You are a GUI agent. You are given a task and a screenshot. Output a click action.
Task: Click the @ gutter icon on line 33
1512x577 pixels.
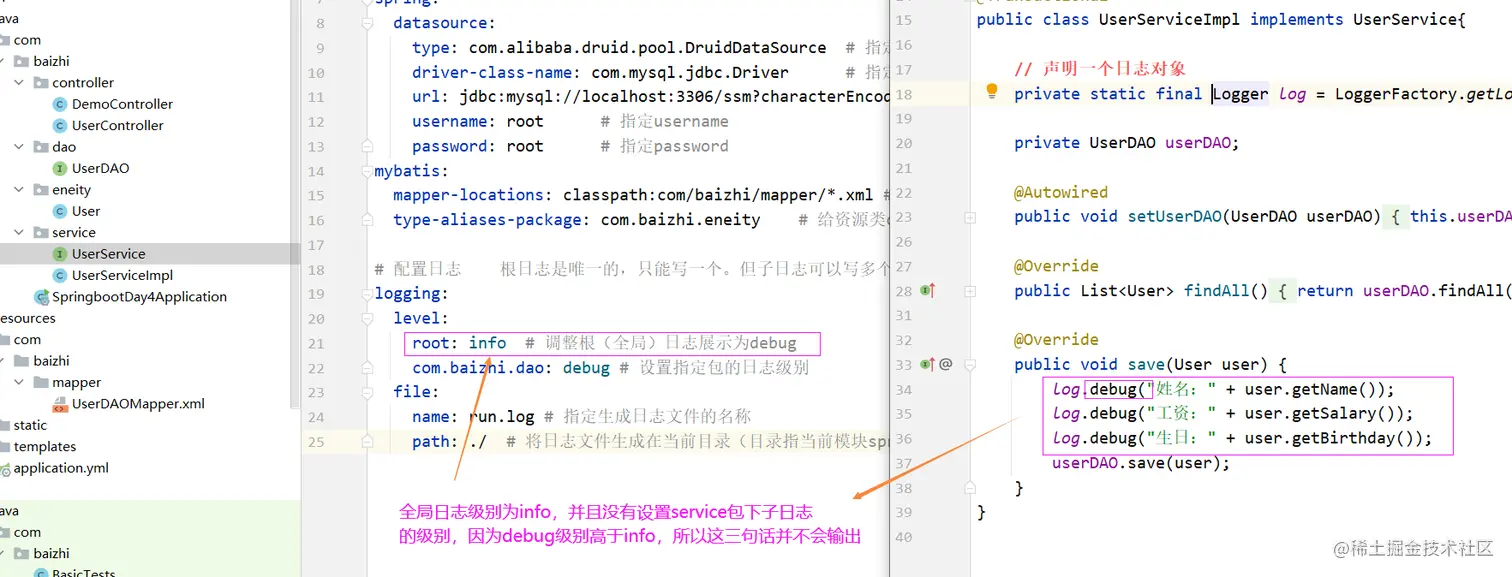(x=945, y=365)
